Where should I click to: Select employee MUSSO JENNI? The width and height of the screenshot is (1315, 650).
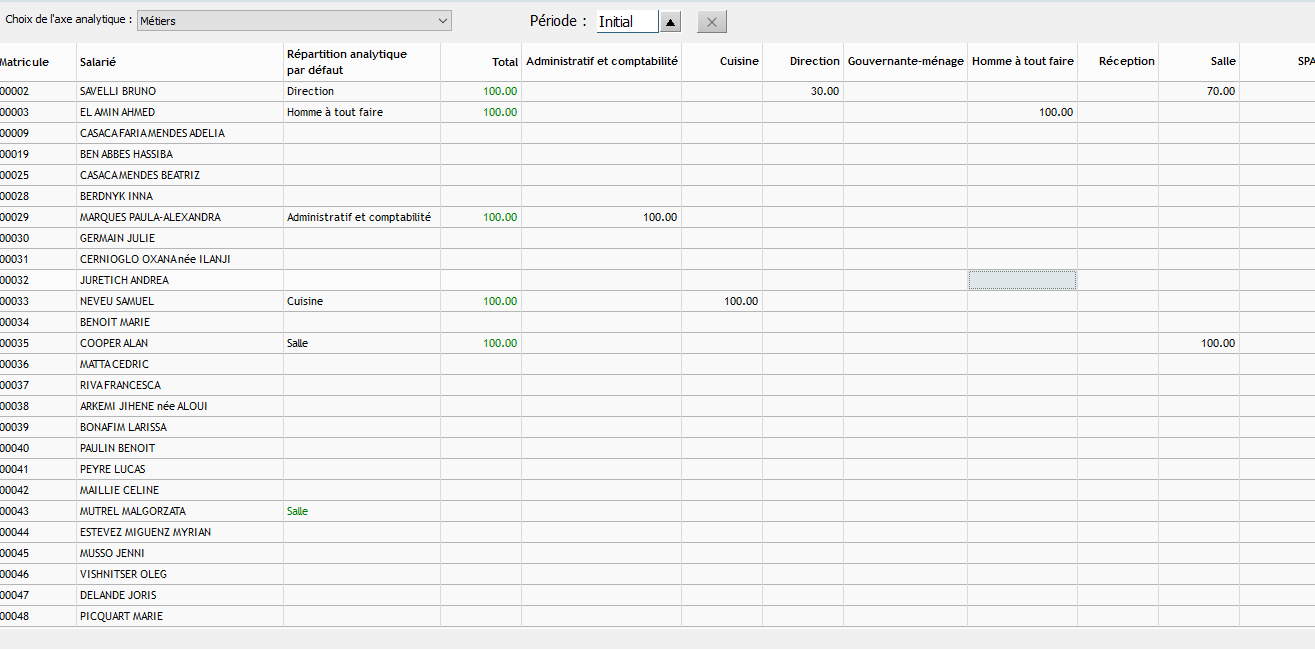coord(112,553)
